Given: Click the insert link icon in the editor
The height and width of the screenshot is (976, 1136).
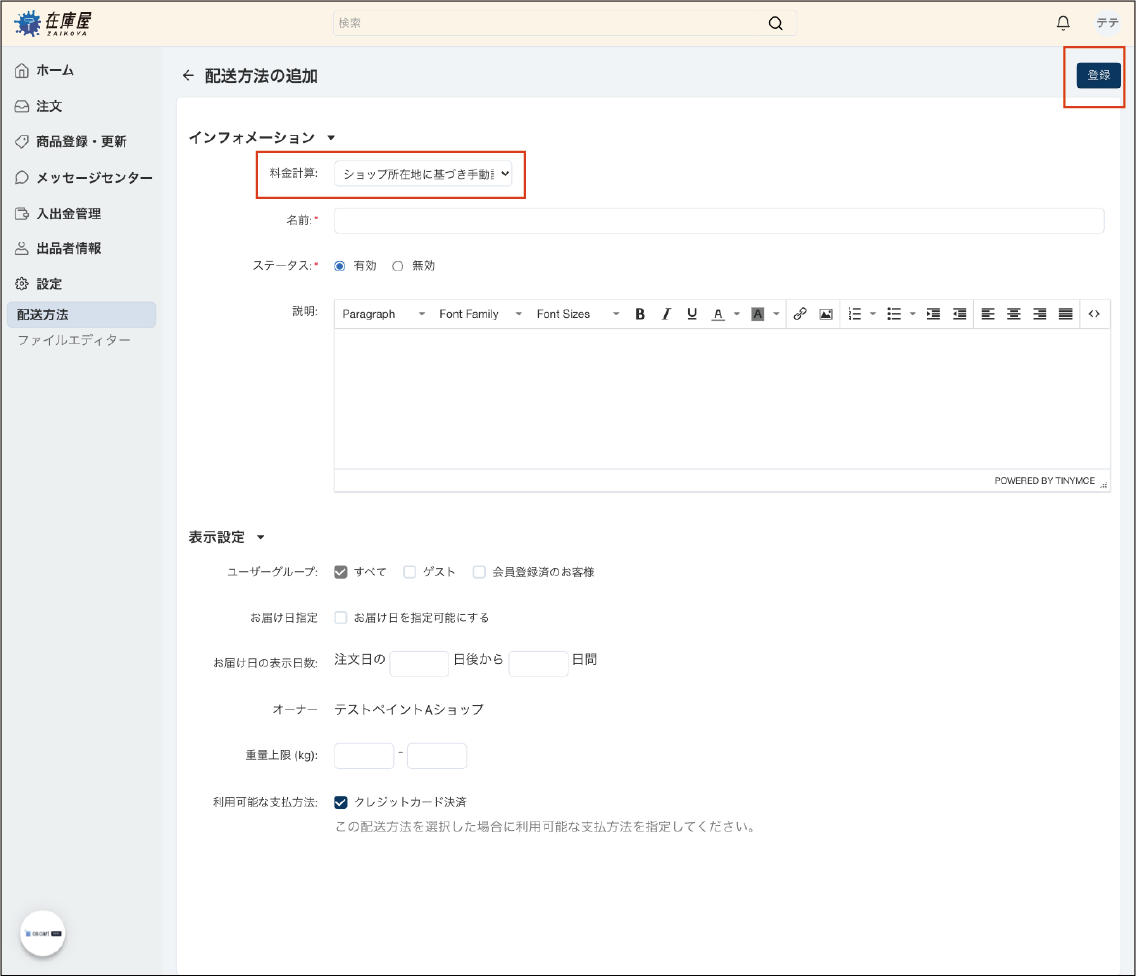Looking at the screenshot, I should coord(800,314).
